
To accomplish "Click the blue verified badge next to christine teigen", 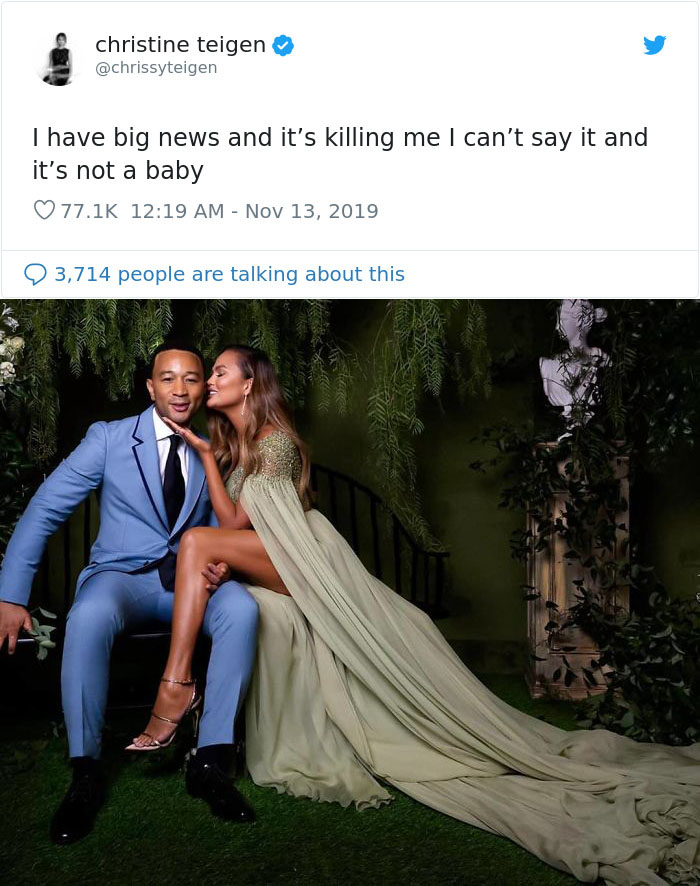I will pyautogui.click(x=283, y=44).
